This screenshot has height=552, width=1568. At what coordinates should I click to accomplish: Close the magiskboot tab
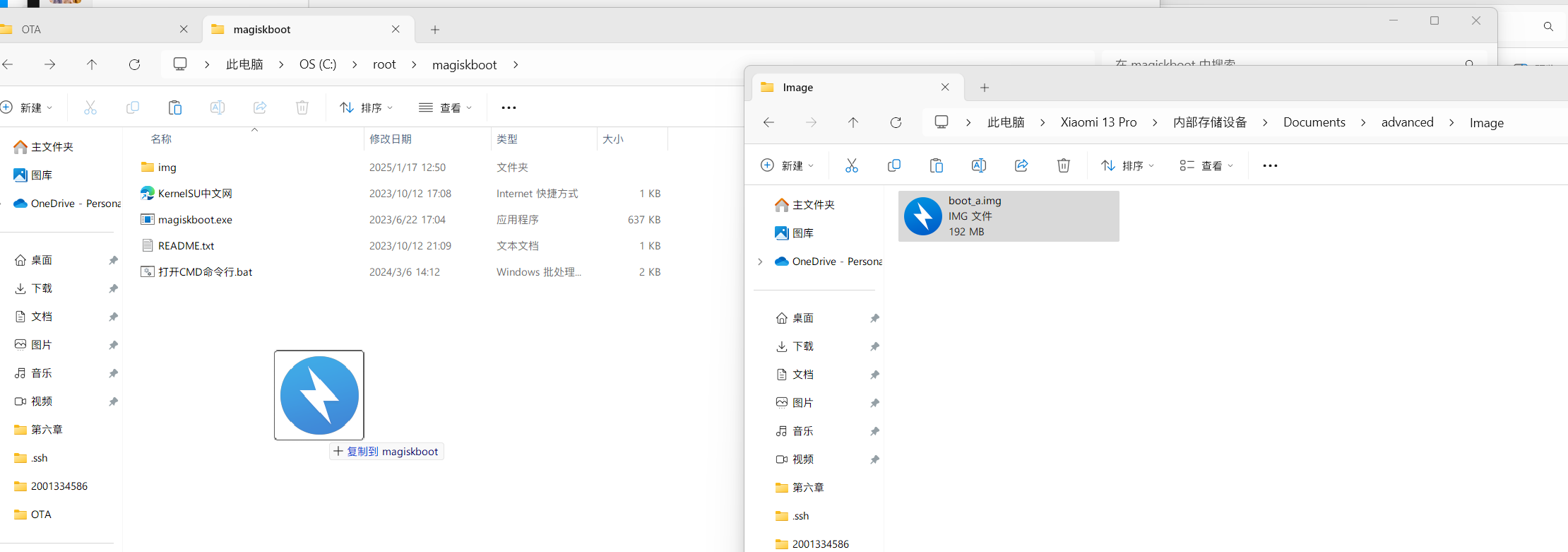[396, 29]
